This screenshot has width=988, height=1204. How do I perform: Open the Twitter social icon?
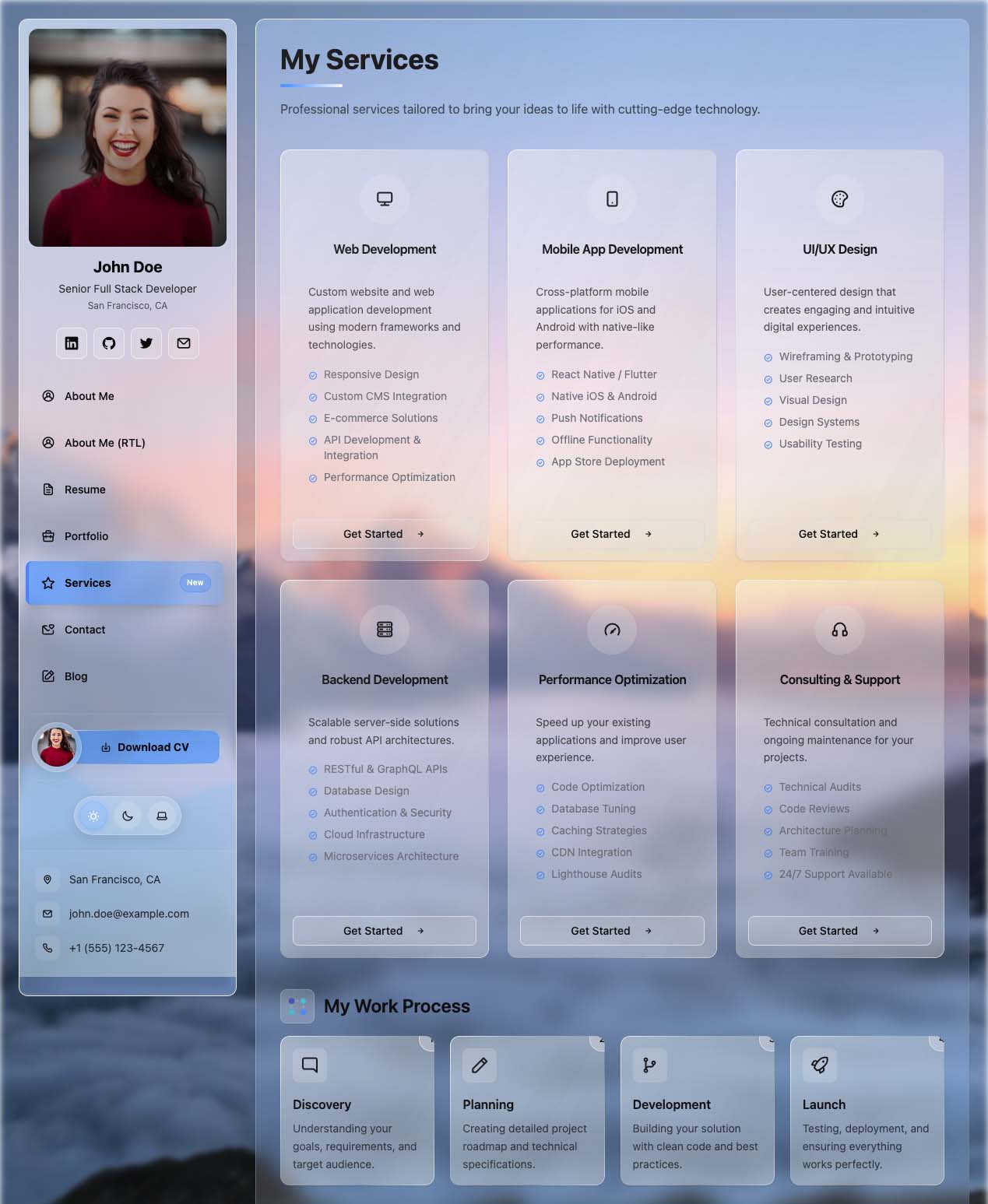point(146,343)
